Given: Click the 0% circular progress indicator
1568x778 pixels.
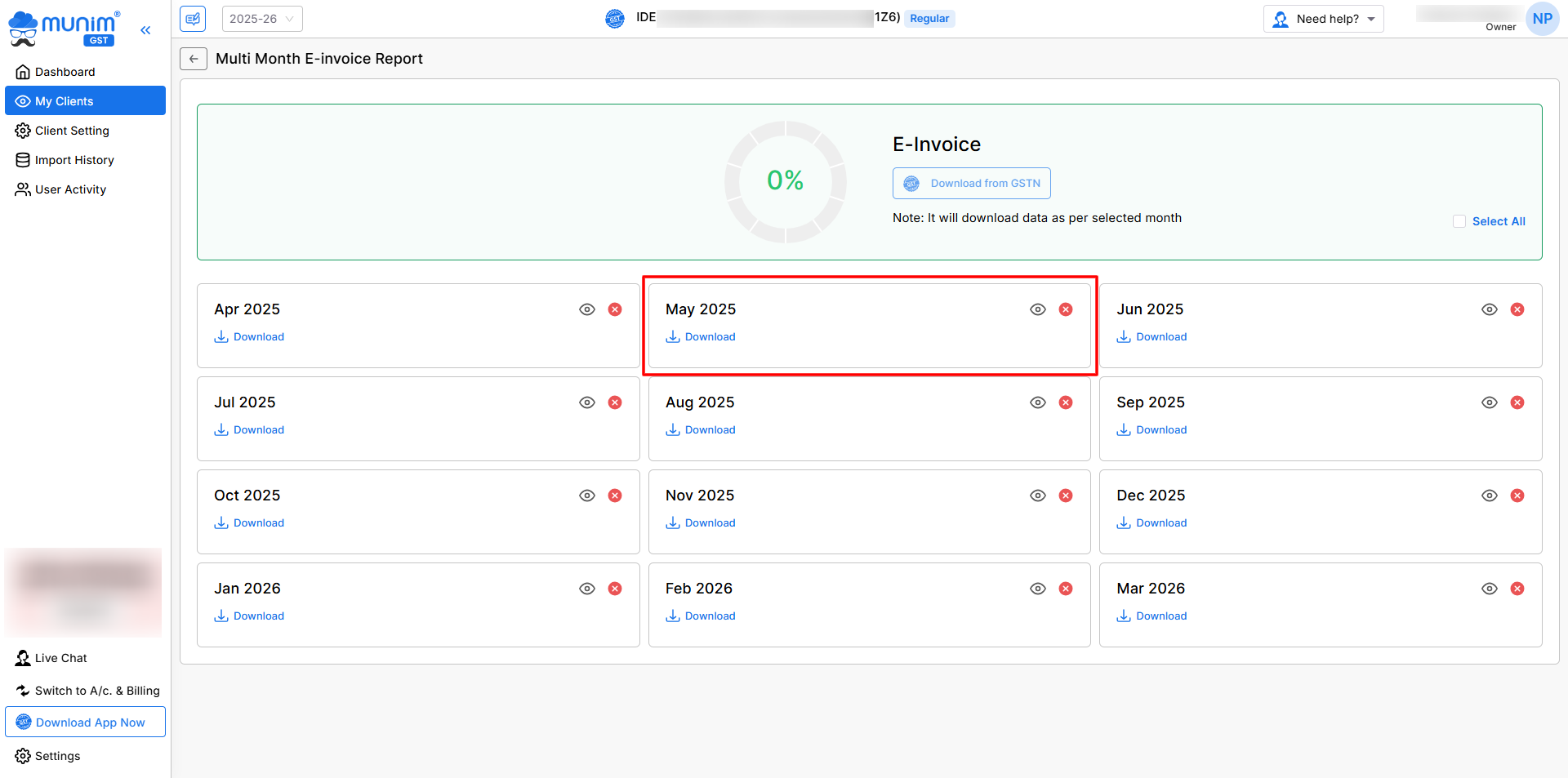Looking at the screenshot, I should point(785,181).
